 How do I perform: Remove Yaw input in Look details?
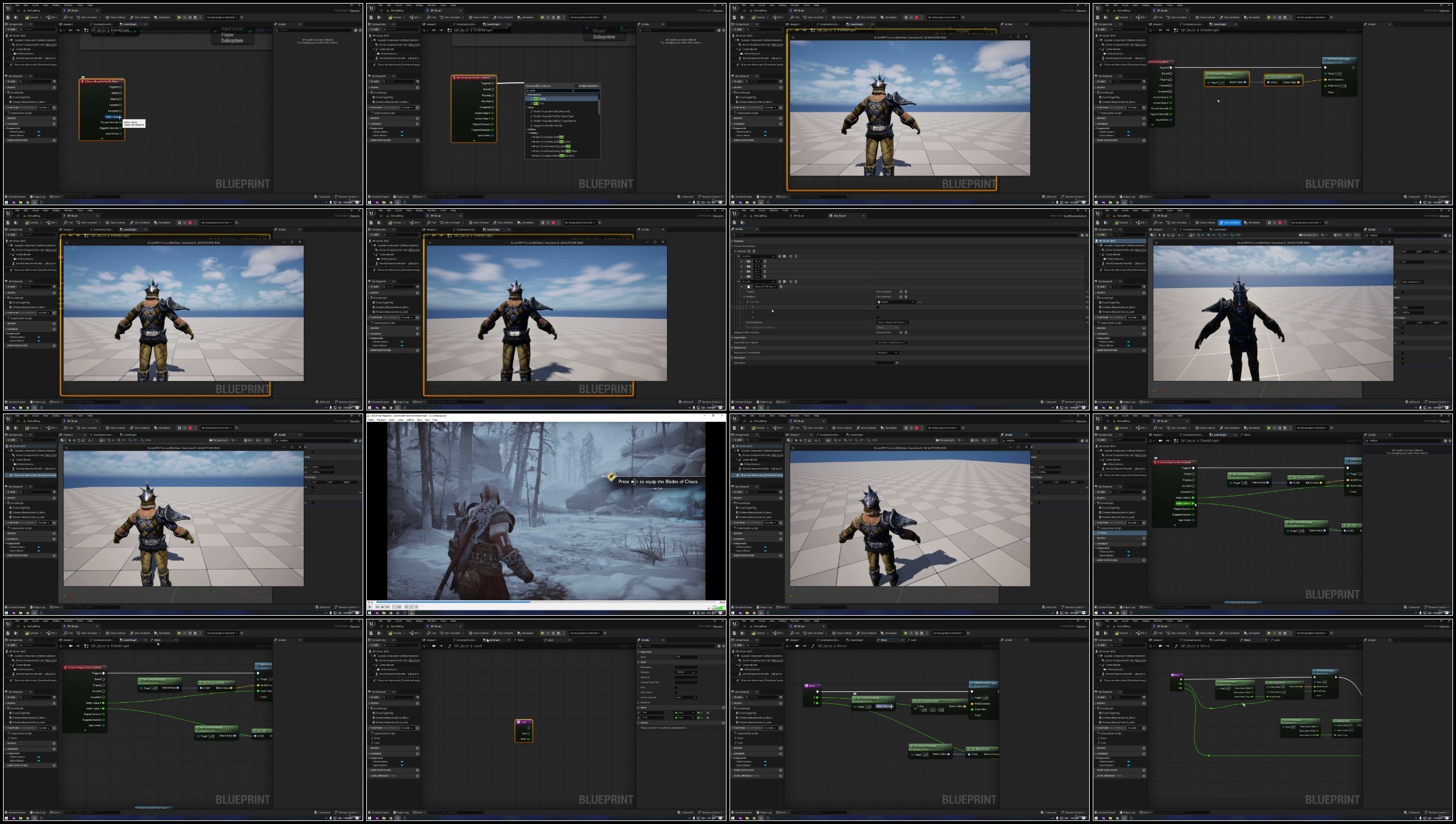(708, 712)
